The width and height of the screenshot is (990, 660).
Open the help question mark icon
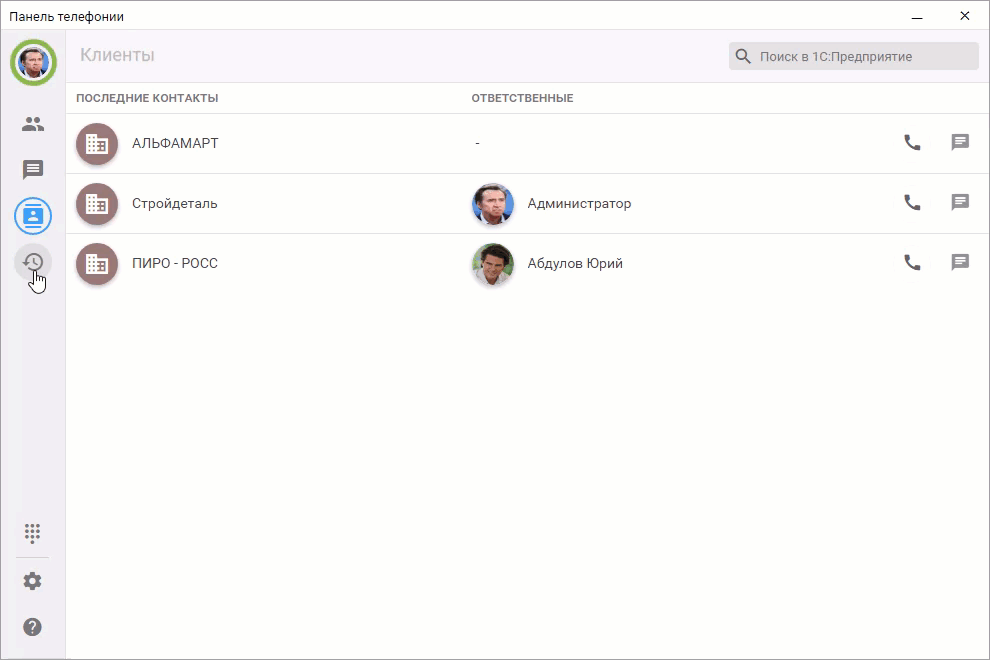[x=33, y=627]
